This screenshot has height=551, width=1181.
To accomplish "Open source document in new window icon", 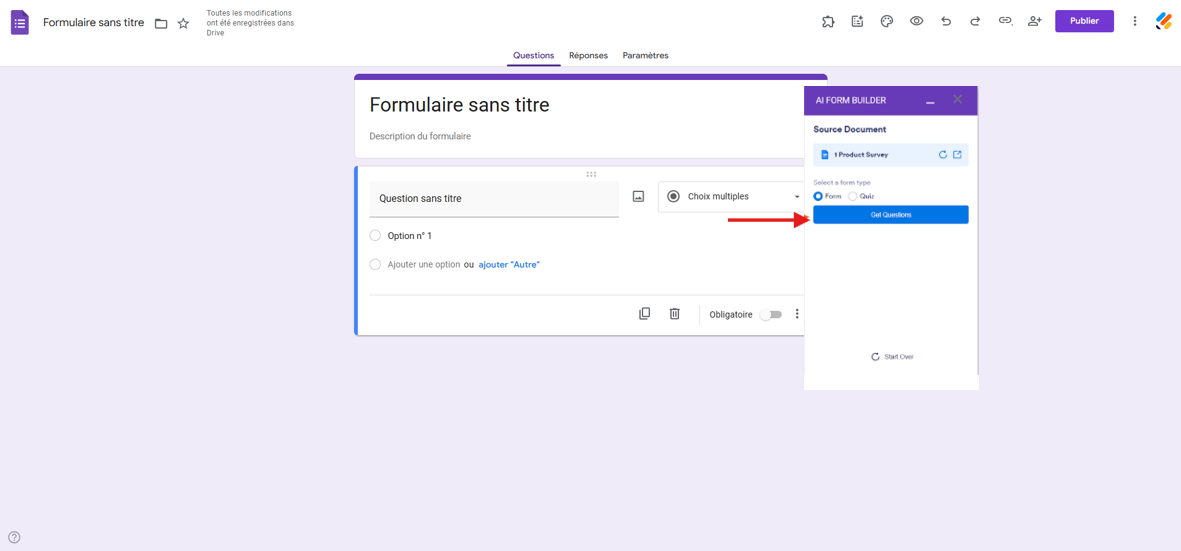I will (957, 154).
